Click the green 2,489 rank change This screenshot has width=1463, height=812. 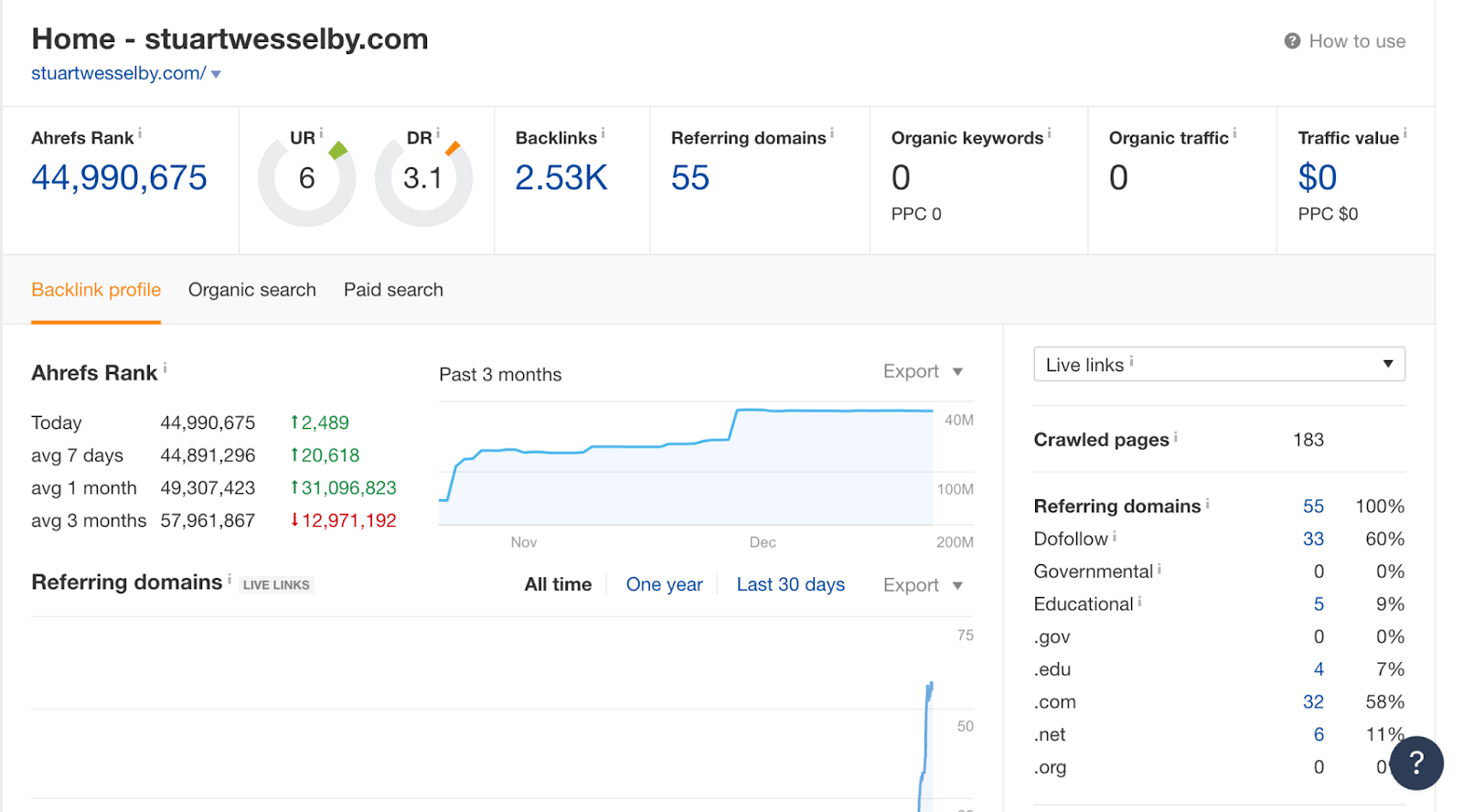coord(320,422)
